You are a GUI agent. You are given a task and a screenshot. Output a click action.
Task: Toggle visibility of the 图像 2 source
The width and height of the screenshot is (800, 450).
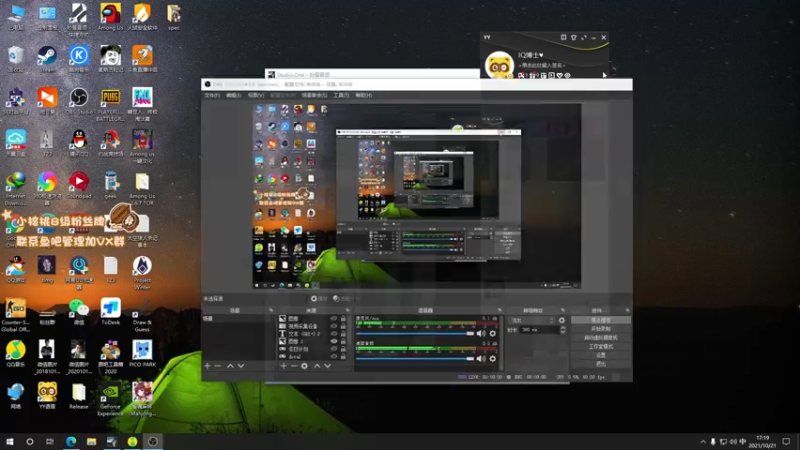334,341
